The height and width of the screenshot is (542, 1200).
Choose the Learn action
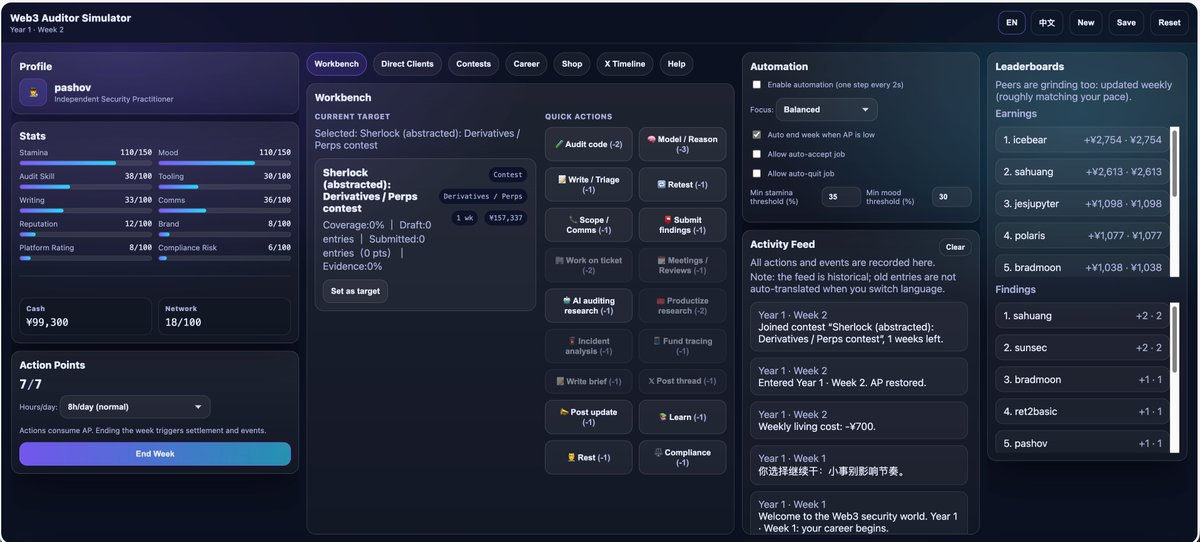[x=682, y=417]
